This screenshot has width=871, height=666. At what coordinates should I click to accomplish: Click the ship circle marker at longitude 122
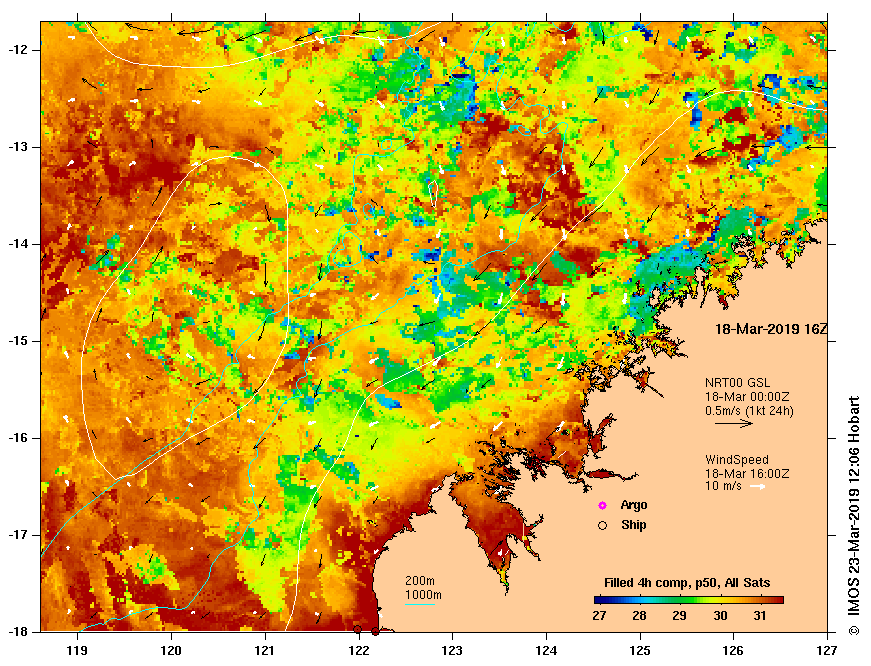pyautogui.click(x=358, y=629)
